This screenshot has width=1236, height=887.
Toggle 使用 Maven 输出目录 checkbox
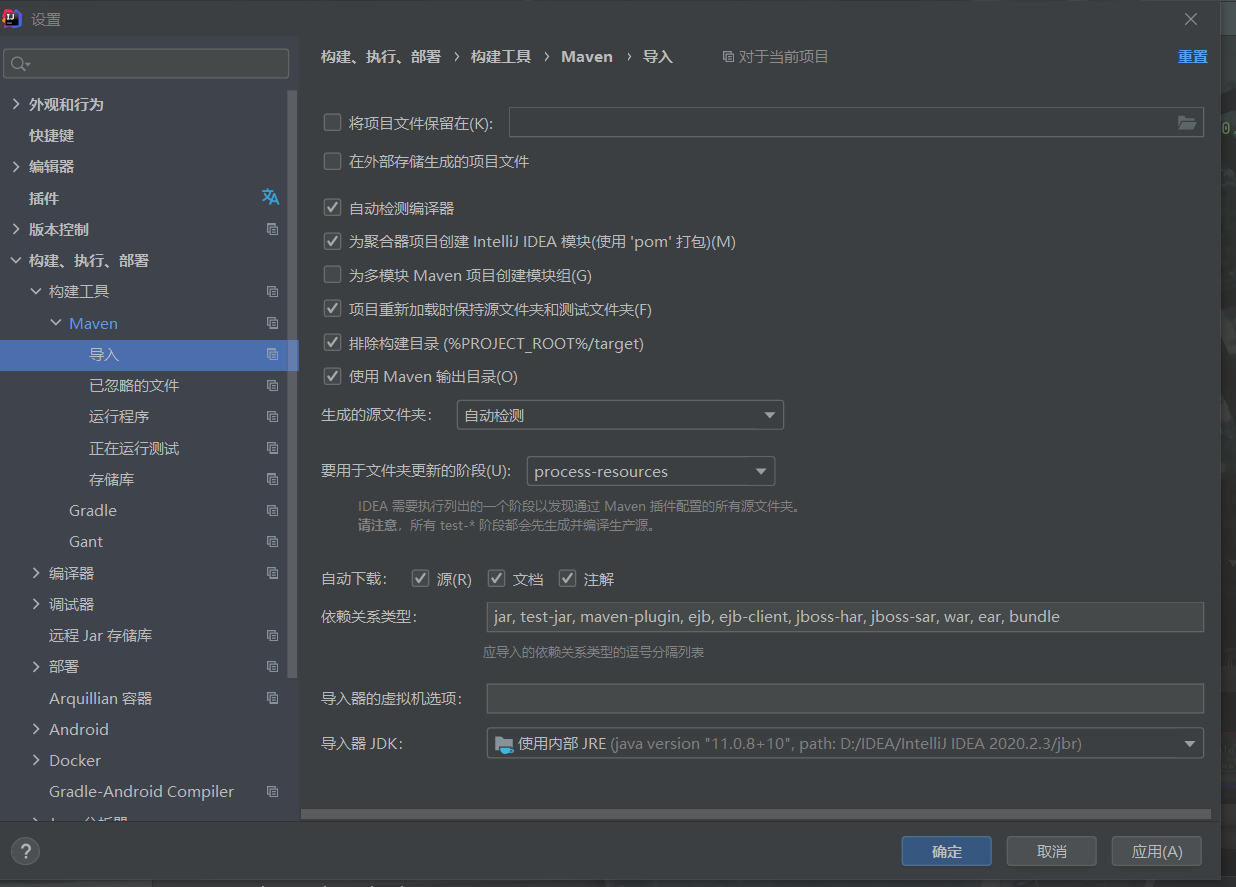click(x=332, y=377)
